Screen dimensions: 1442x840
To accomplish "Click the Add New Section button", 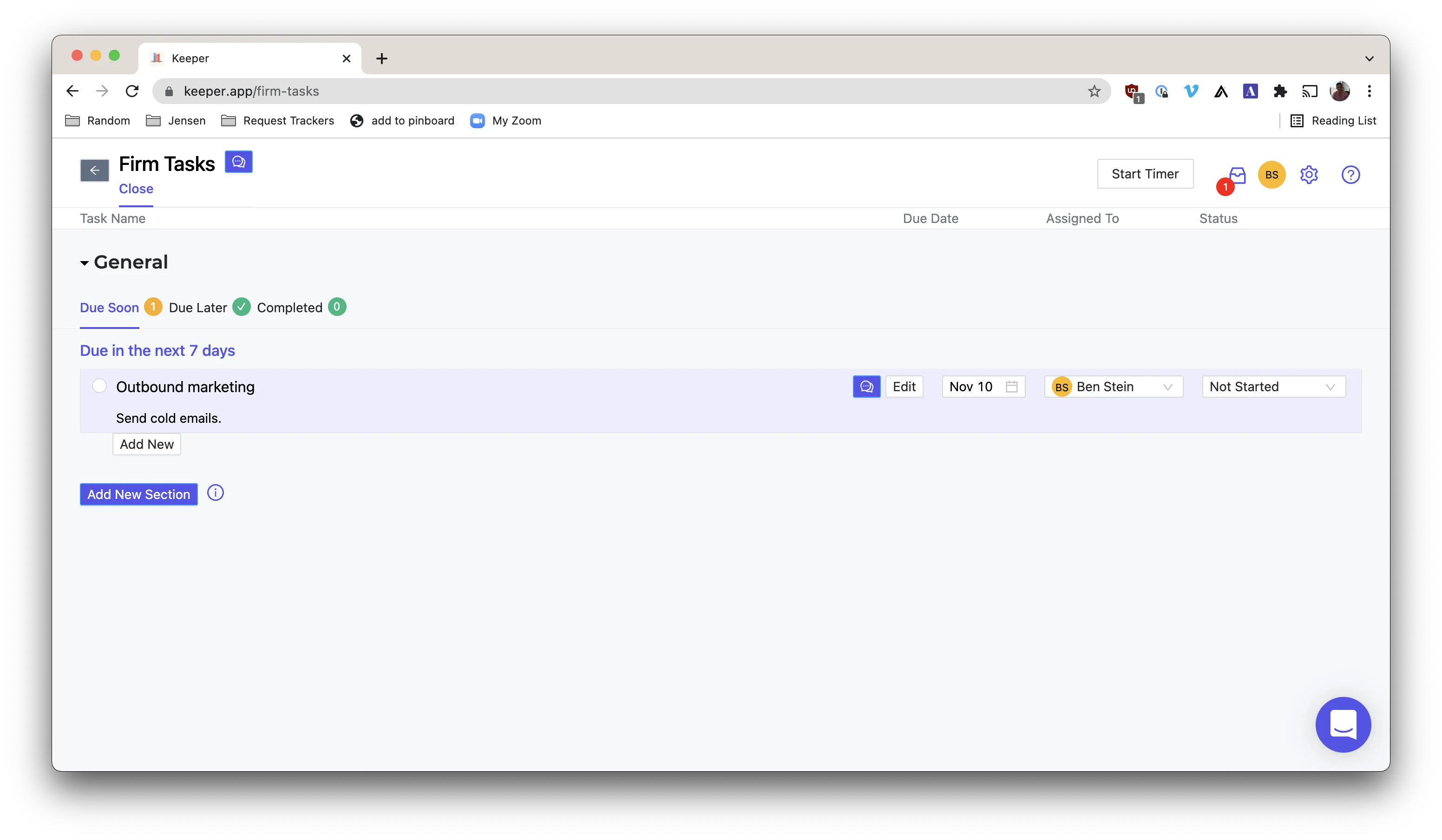I will click(x=138, y=494).
